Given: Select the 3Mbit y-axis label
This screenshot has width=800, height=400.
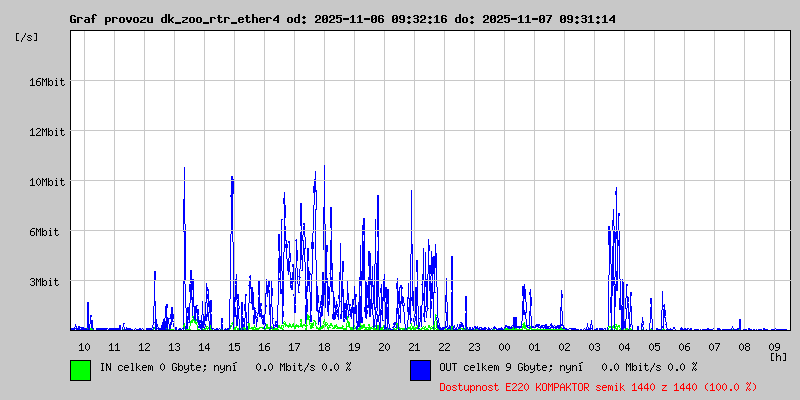Looking at the screenshot, I should [x=46, y=282].
